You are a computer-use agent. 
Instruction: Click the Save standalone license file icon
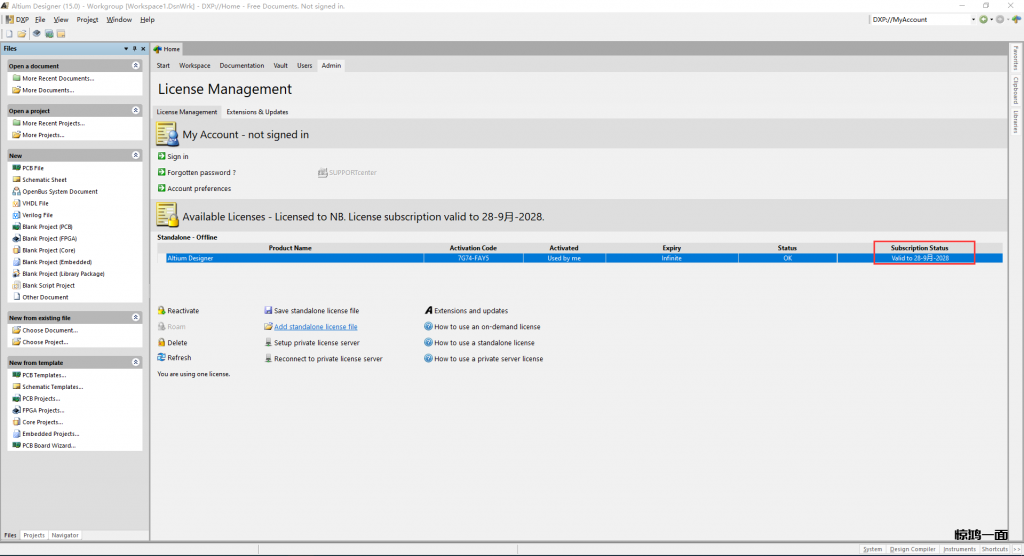click(x=268, y=311)
